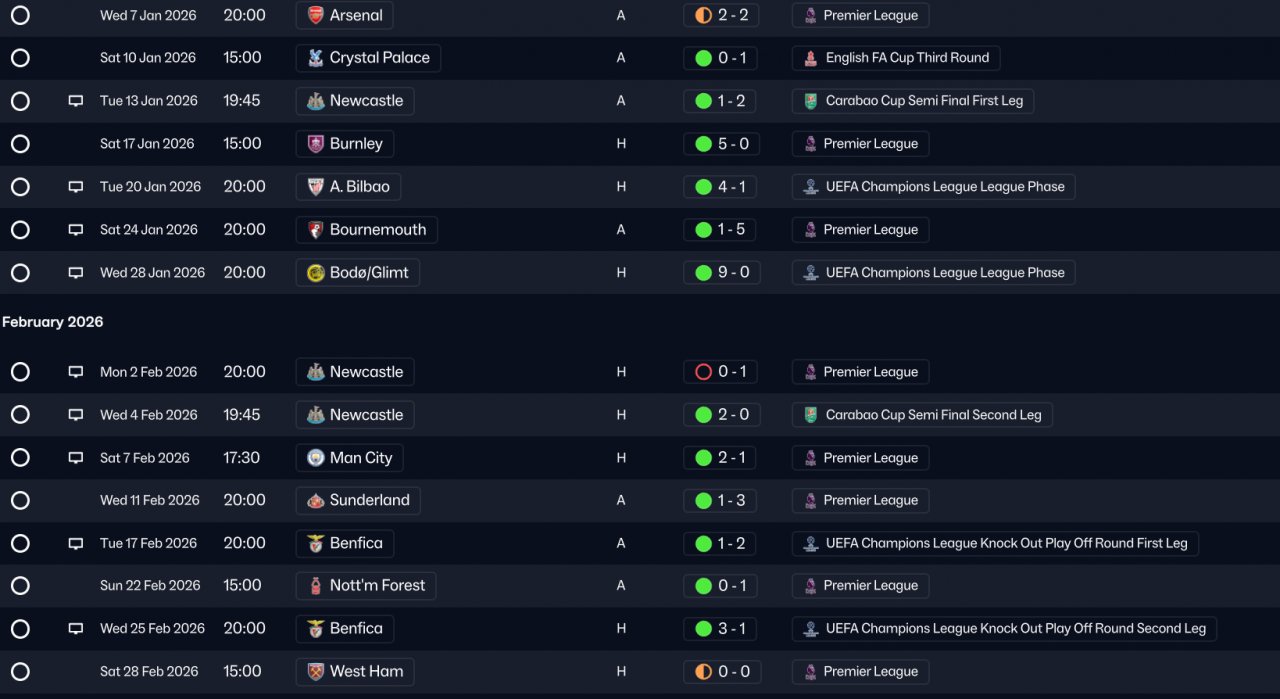Image resolution: width=1280 pixels, height=699 pixels.
Task: Select the radio circle for the West Ham fixture
Action: pos(20,672)
